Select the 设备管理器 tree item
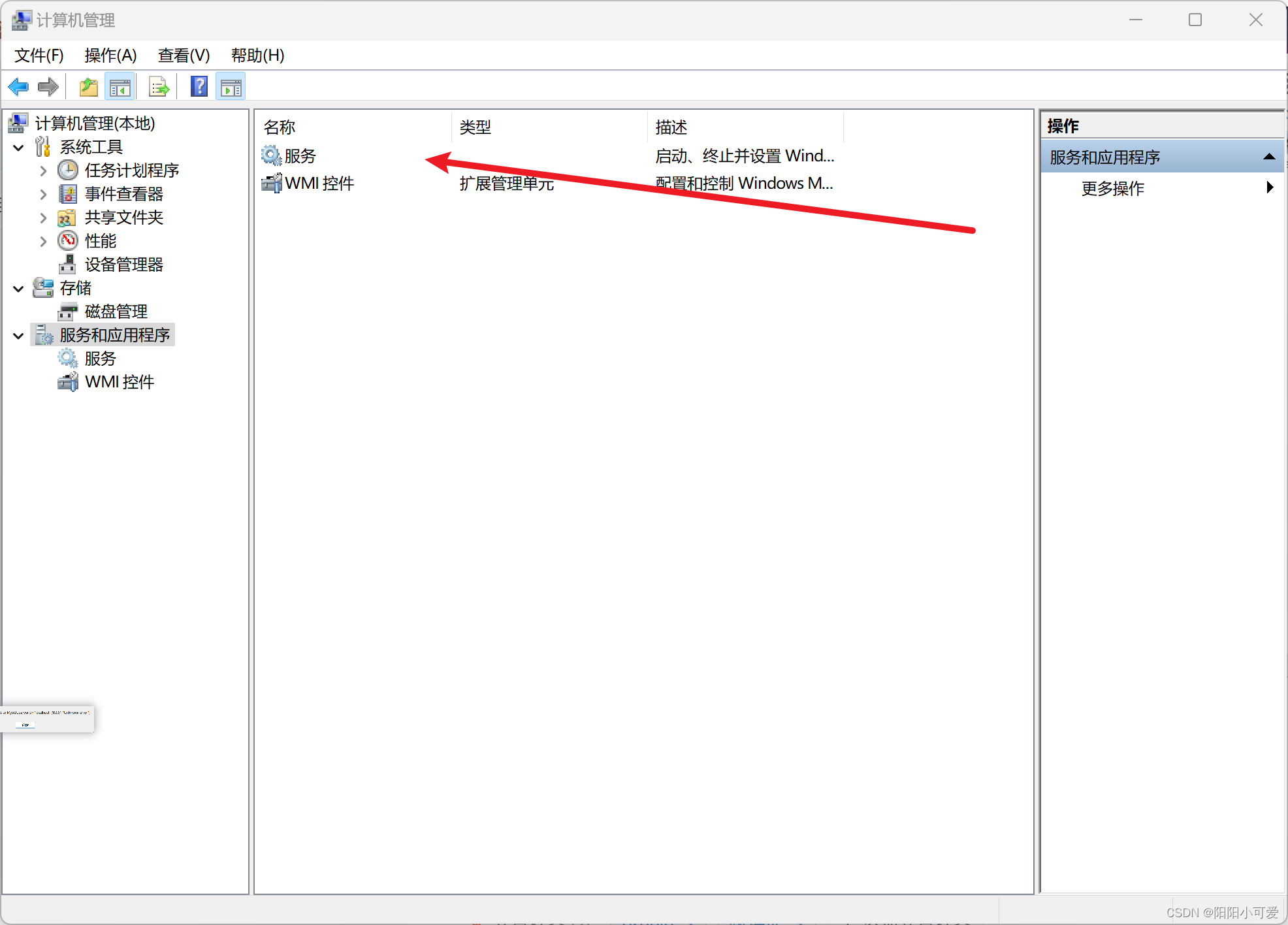This screenshot has width=1288, height=925. (x=124, y=264)
